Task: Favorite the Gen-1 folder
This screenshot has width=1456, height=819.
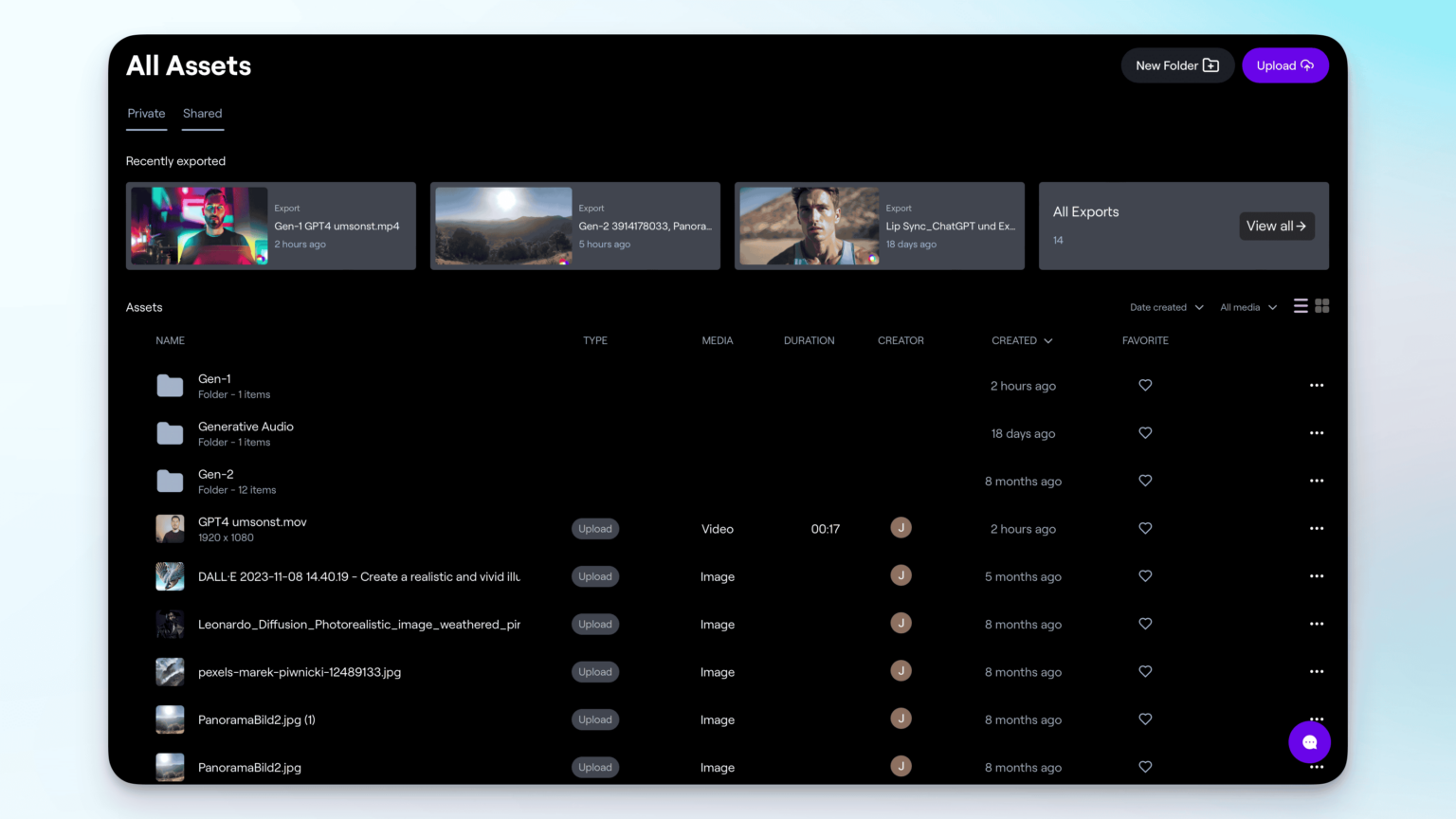Action: [x=1145, y=385]
